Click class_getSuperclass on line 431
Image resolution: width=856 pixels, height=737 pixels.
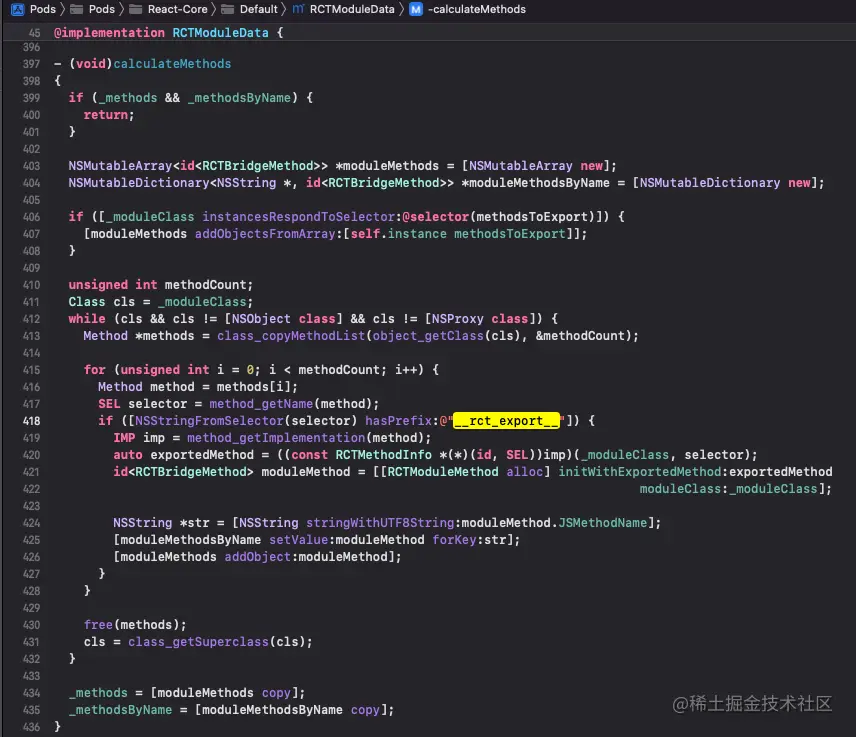pyautogui.click(x=198, y=642)
